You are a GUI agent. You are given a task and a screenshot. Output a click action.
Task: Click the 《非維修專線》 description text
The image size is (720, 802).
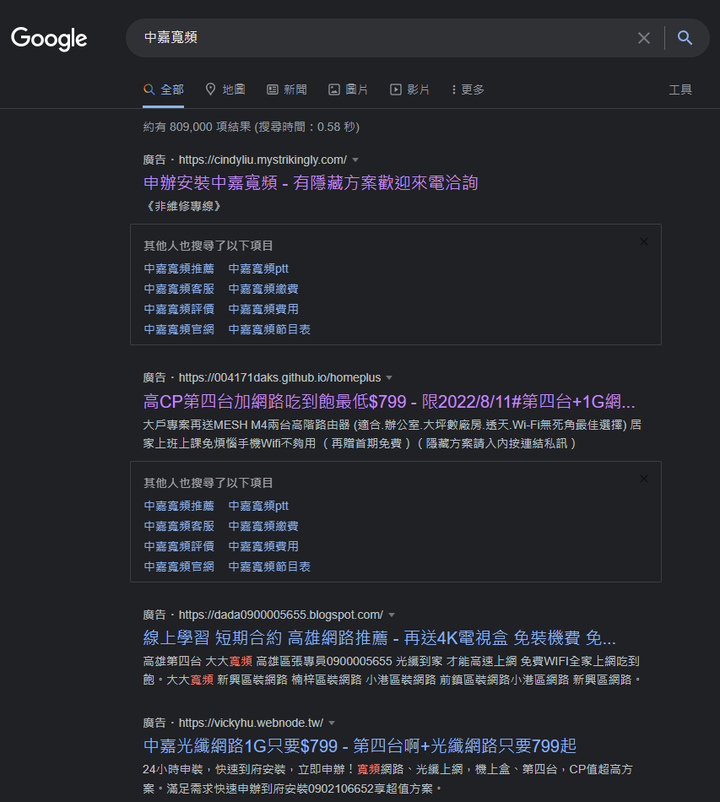[x=184, y=206]
